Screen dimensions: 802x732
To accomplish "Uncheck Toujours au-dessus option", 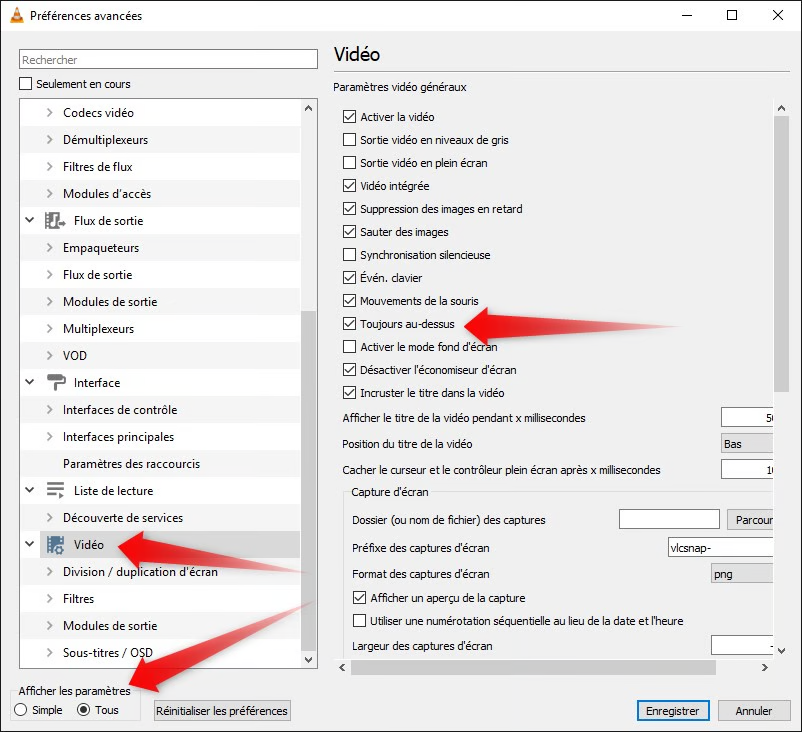I will (x=349, y=324).
